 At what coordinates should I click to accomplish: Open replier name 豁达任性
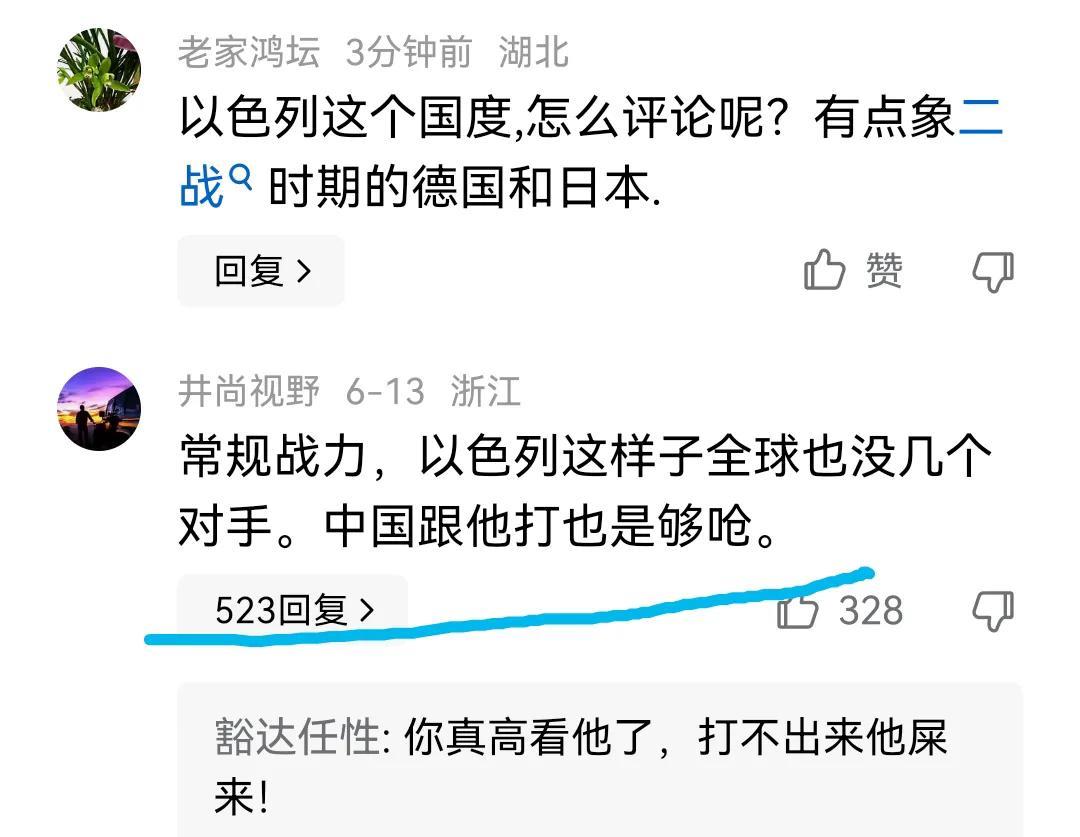(x=298, y=737)
